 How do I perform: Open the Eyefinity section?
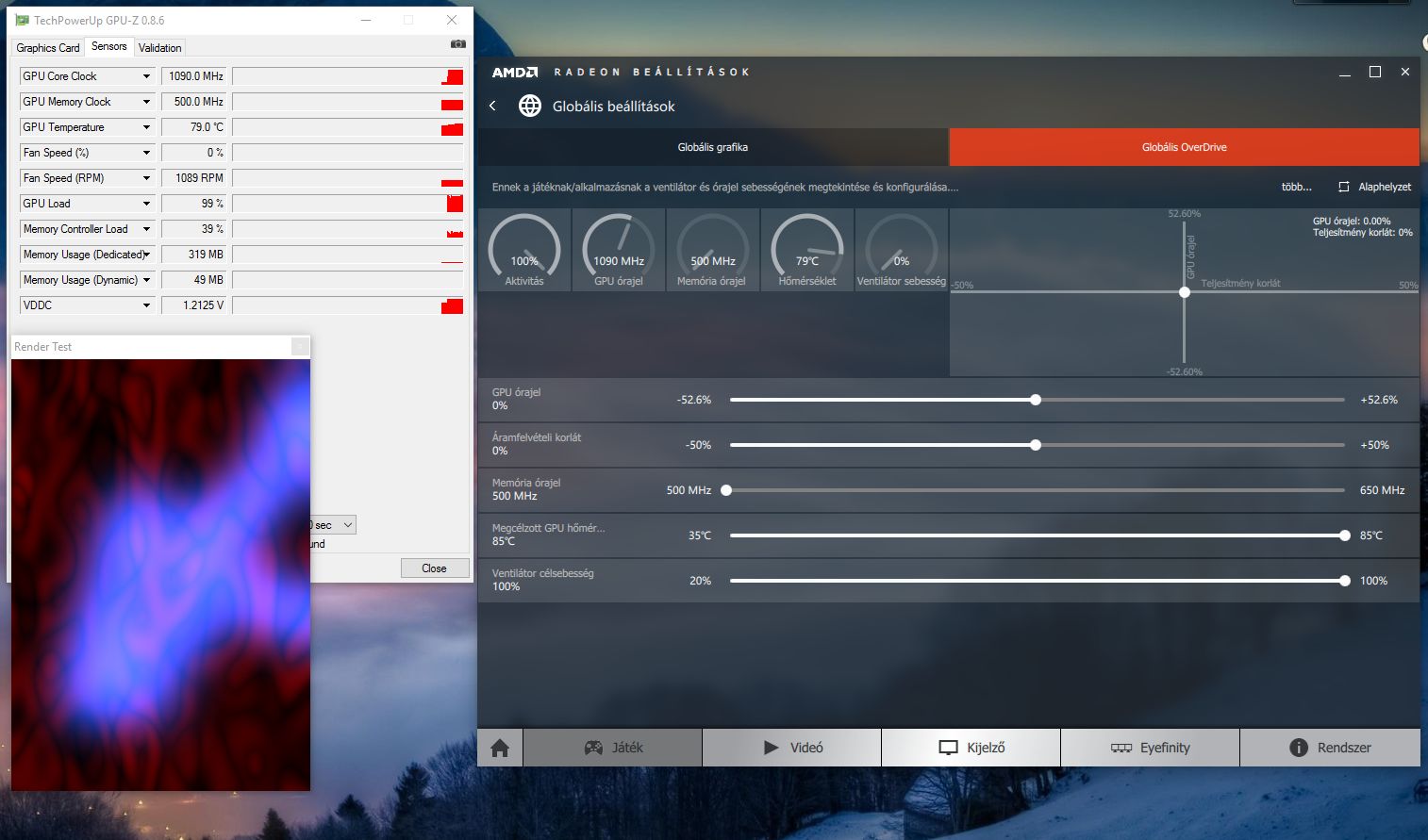click(1151, 748)
